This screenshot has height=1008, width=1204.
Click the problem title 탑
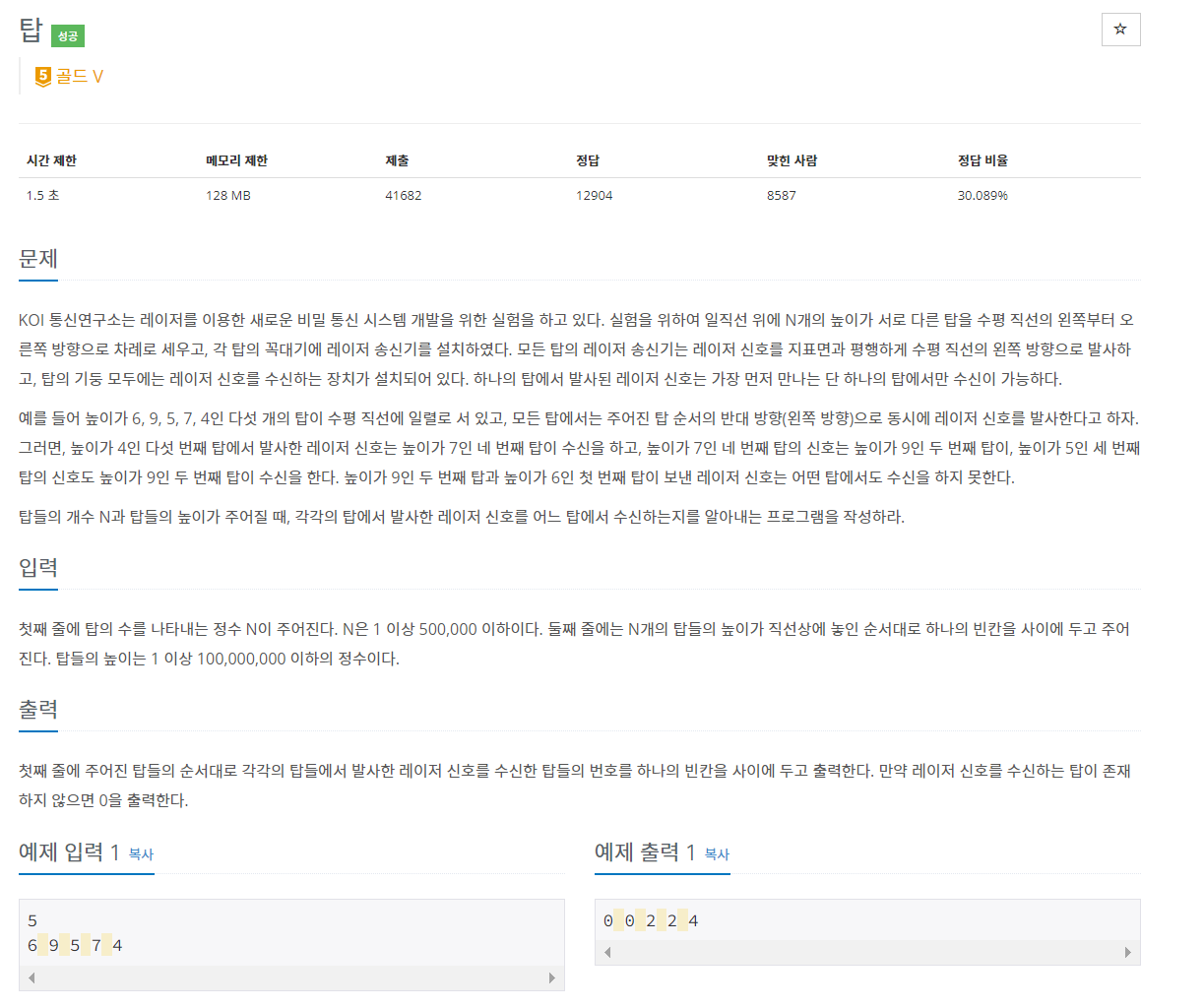pos(31,31)
